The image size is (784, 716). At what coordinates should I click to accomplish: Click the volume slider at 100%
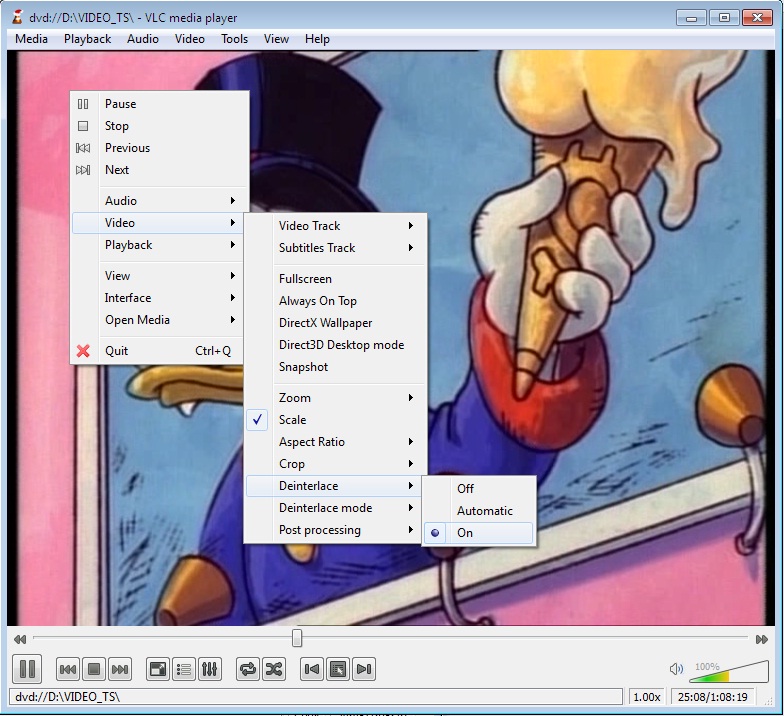coord(729,672)
